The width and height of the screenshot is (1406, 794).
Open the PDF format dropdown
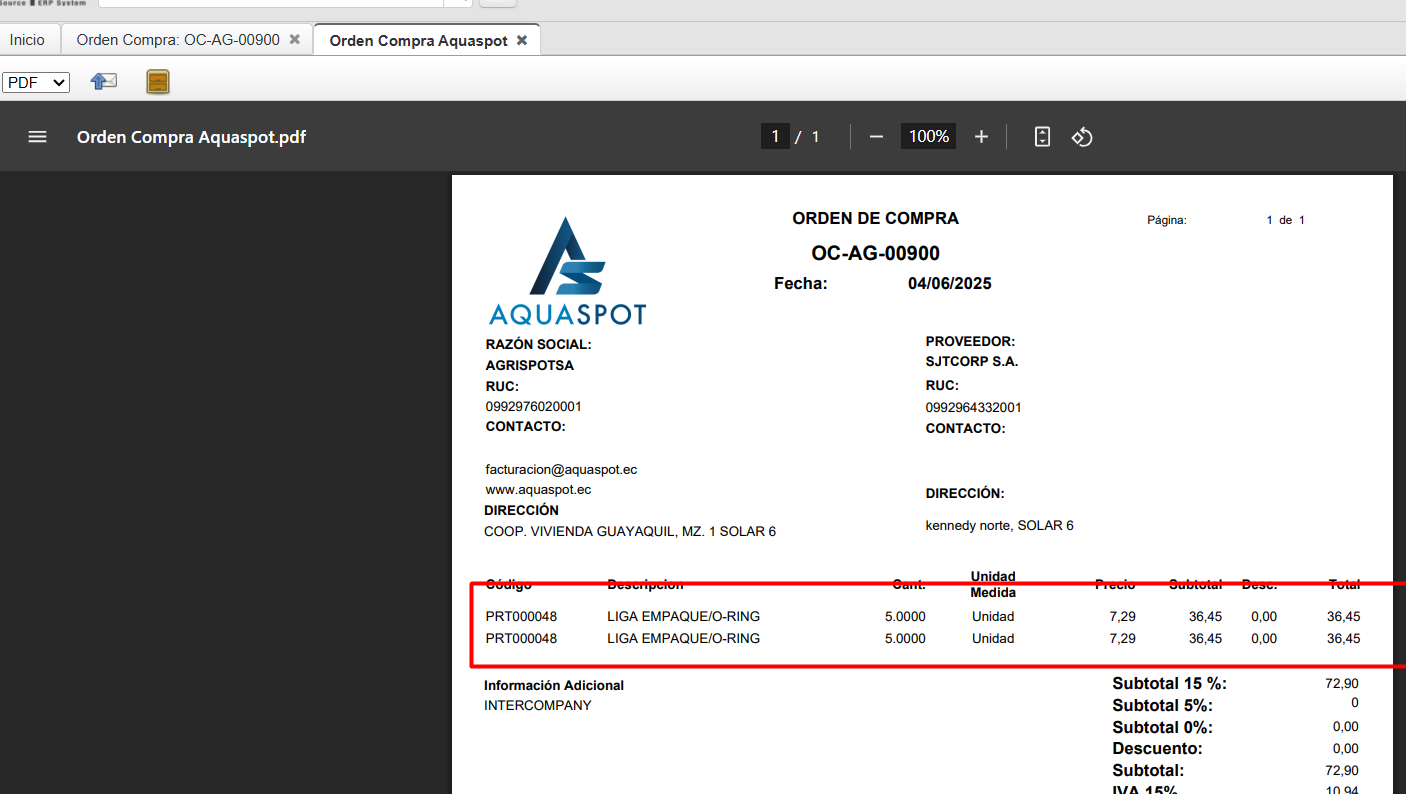[36, 83]
